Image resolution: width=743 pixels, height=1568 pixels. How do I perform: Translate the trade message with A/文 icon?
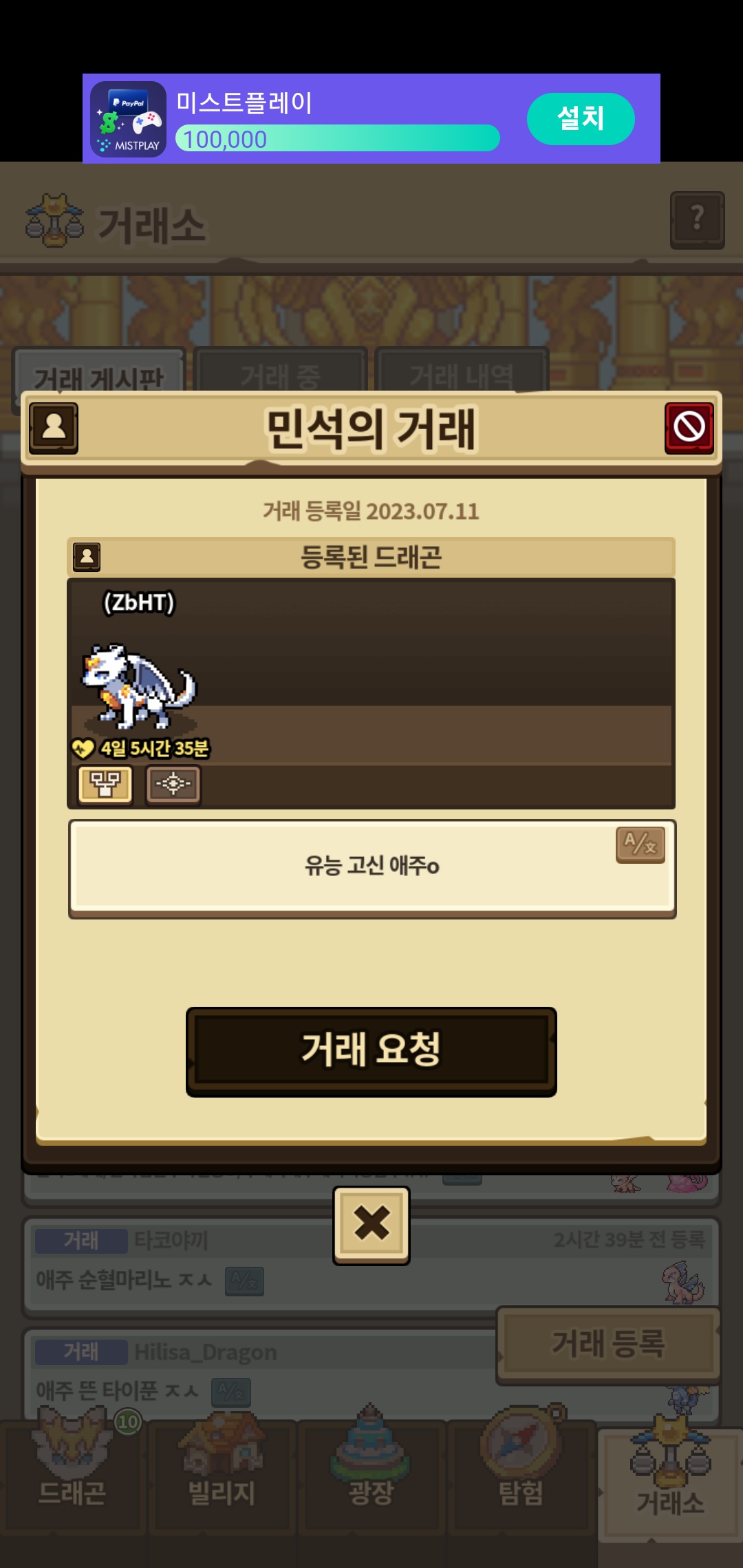coord(640,844)
